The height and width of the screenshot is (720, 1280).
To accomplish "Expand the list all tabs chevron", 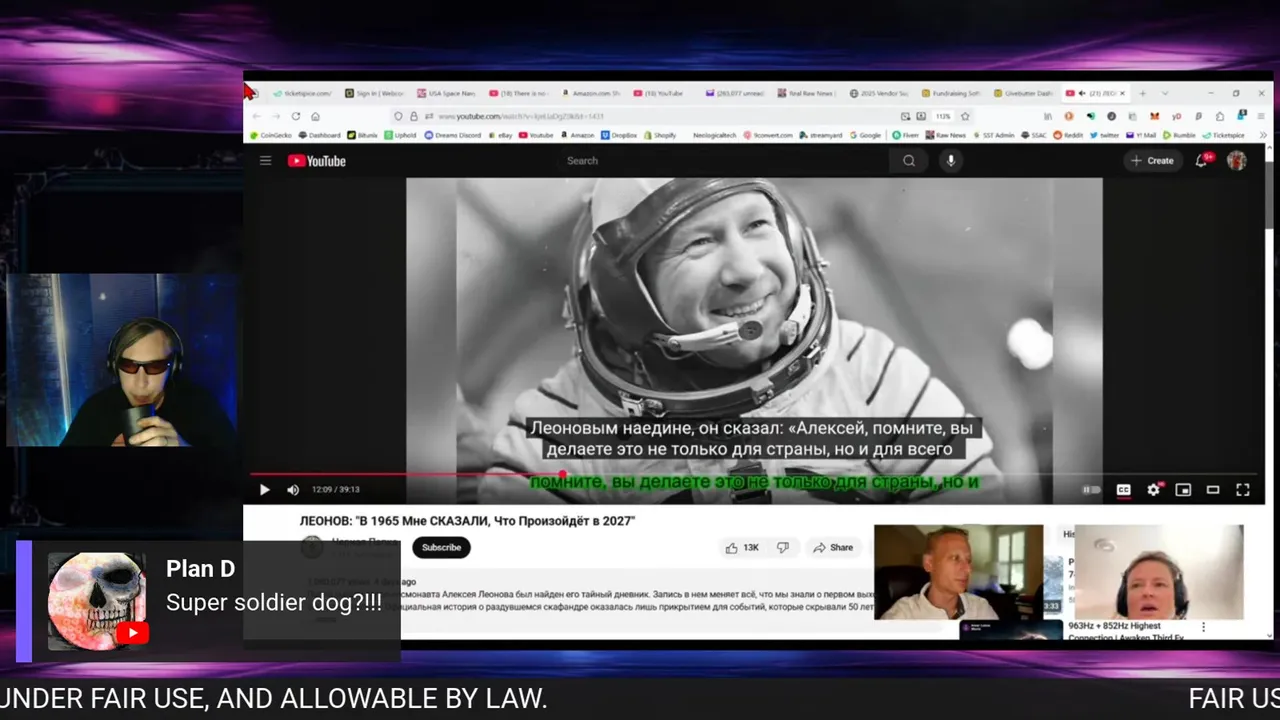I will click(1165, 93).
